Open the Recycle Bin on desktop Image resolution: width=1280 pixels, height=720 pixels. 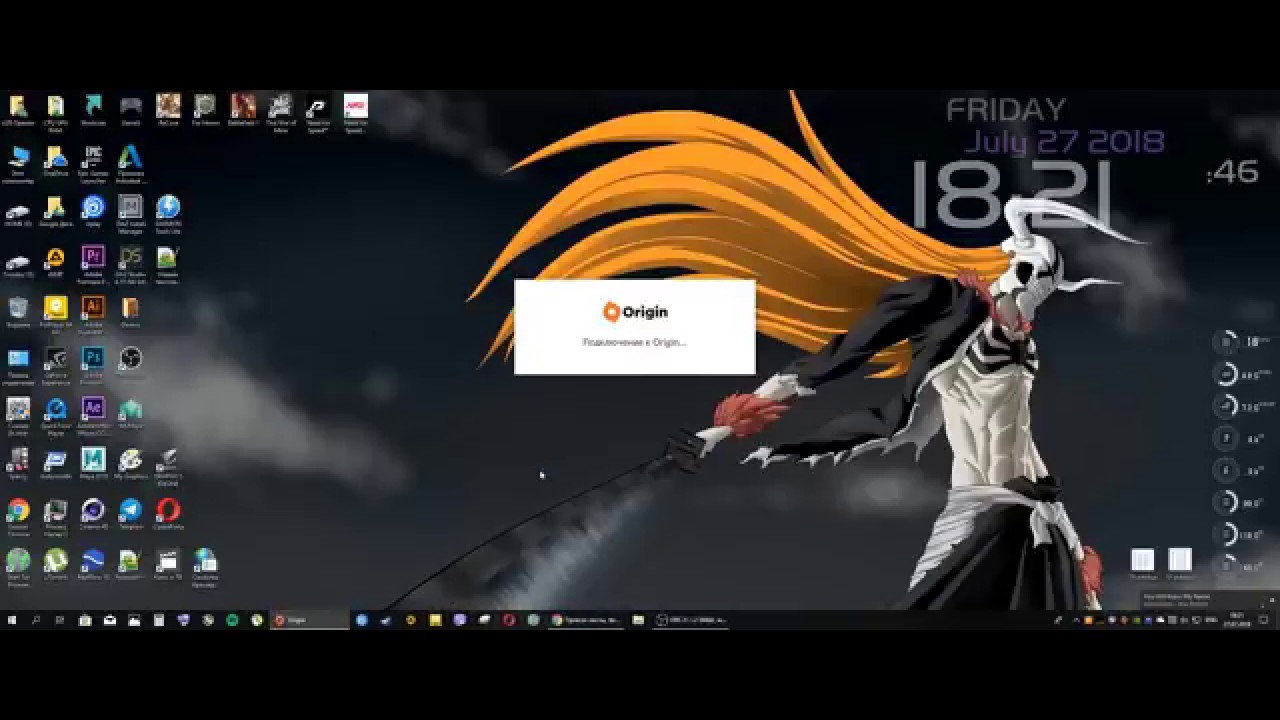point(18,313)
